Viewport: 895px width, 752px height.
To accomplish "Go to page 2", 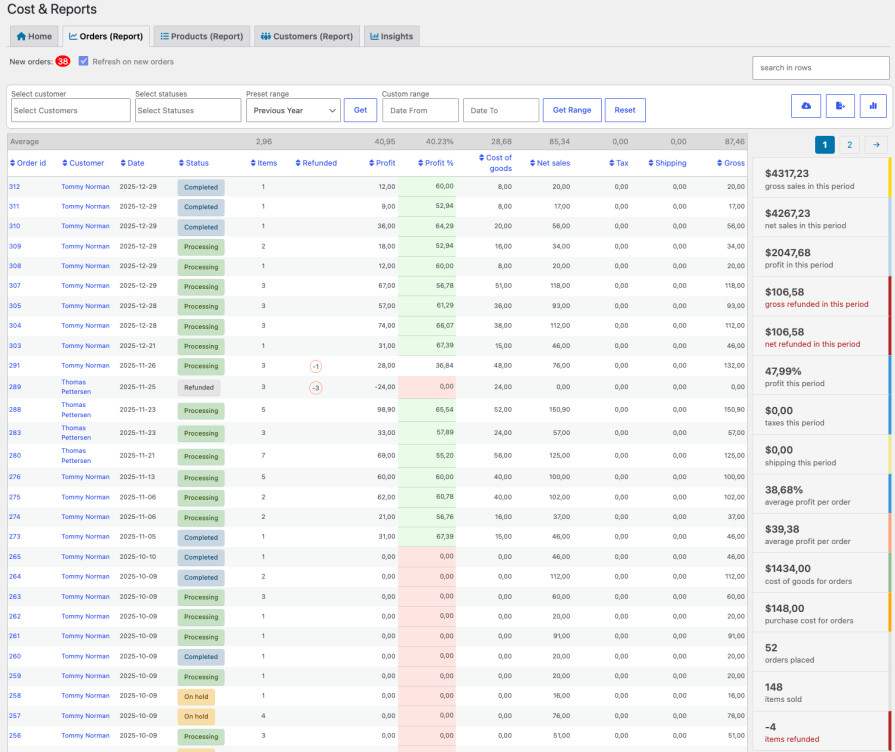I will point(849,144).
